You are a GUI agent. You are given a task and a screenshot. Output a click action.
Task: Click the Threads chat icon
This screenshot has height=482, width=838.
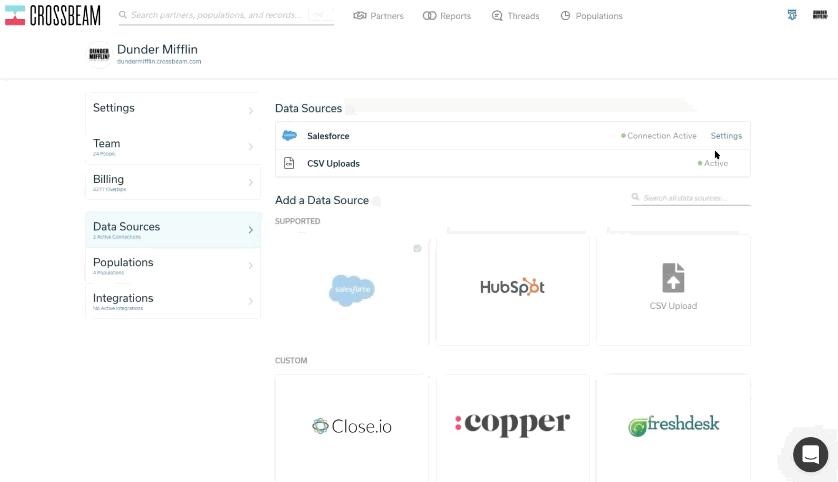click(x=497, y=16)
